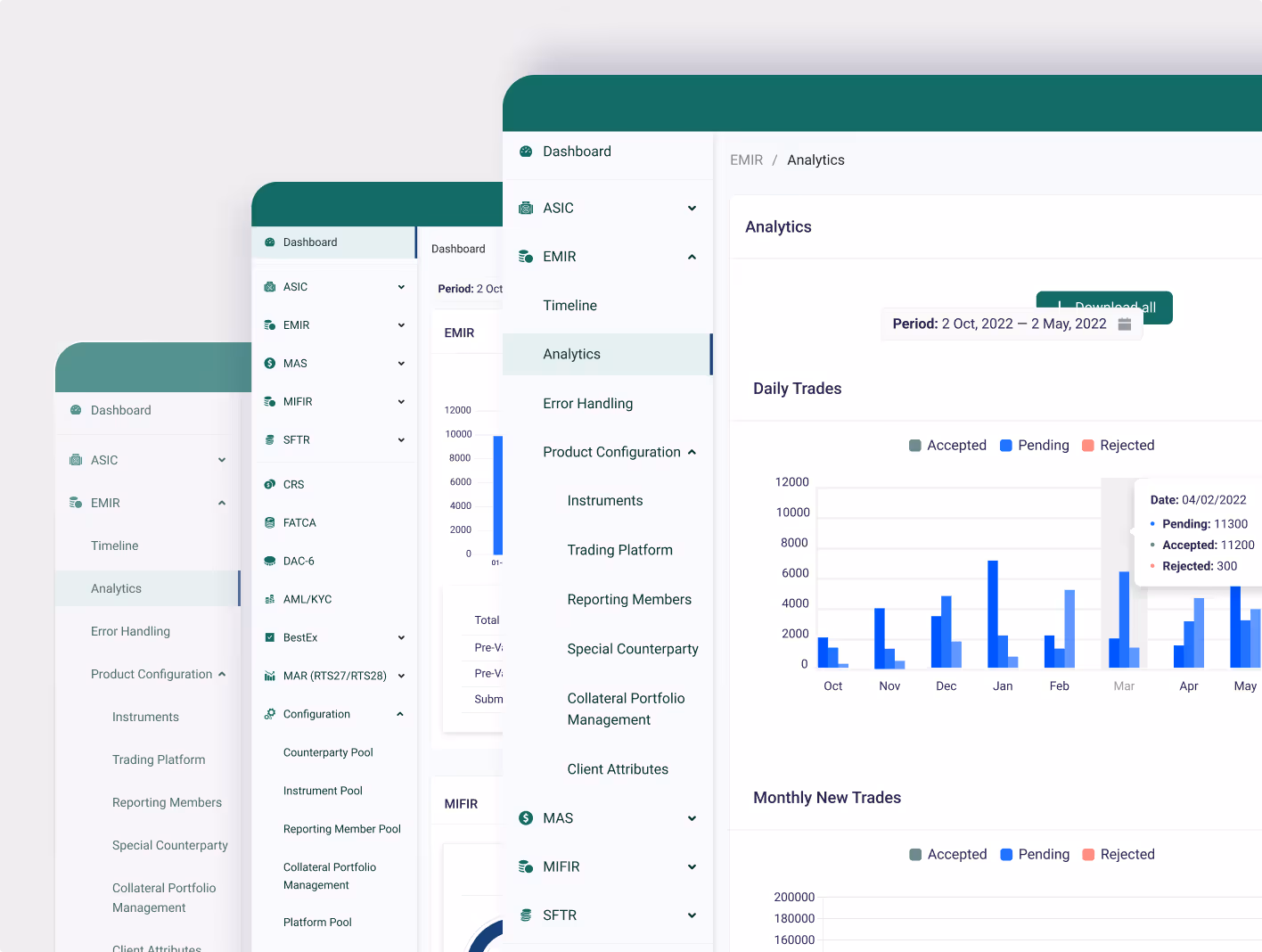
Task: Click Configuration gear icon in middle window
Action: pyautogui.click(x=270, y=715)
